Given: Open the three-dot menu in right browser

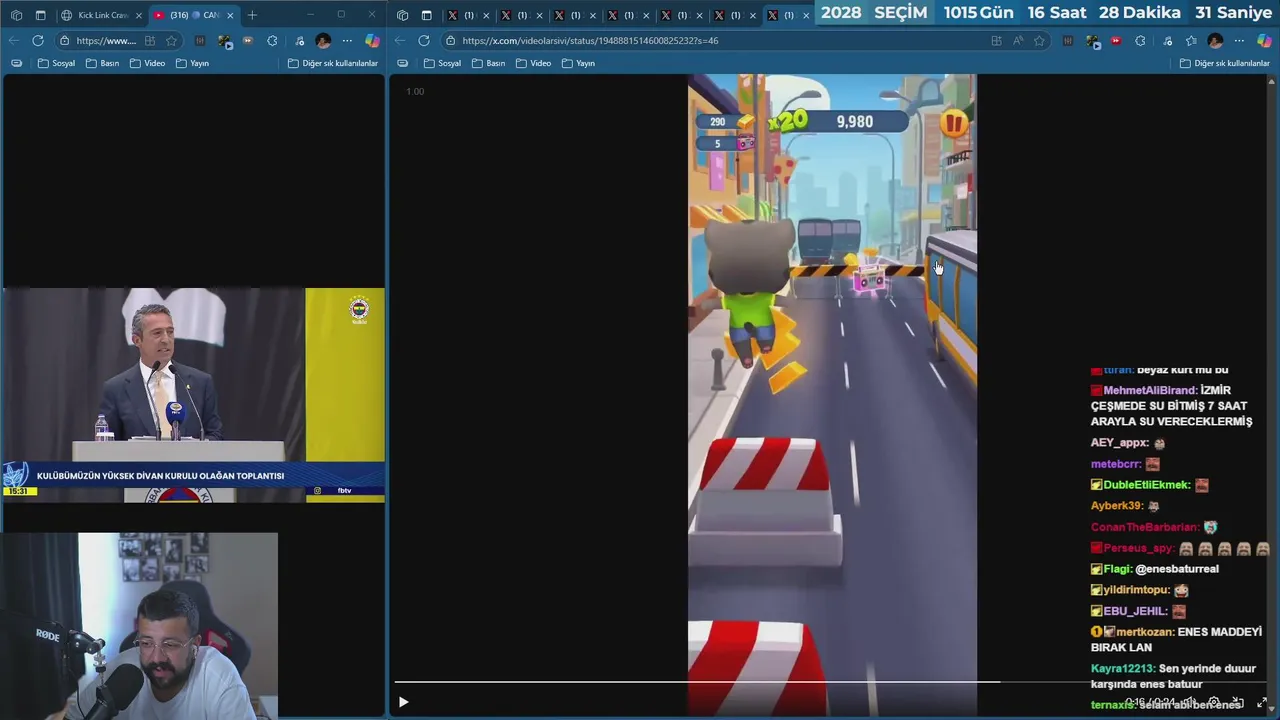Looking at the screenshot, I should coord(1240,41).
